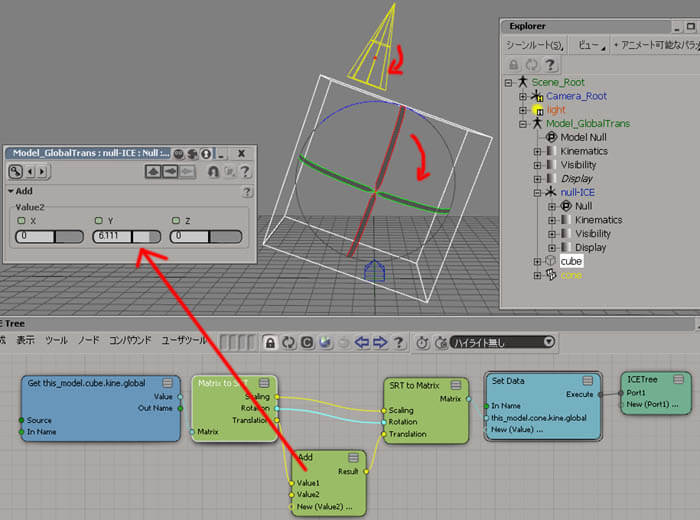Screen dimensions: 700x520
Task: Collapse the Add section in property editor
Action: coord(10,191)
